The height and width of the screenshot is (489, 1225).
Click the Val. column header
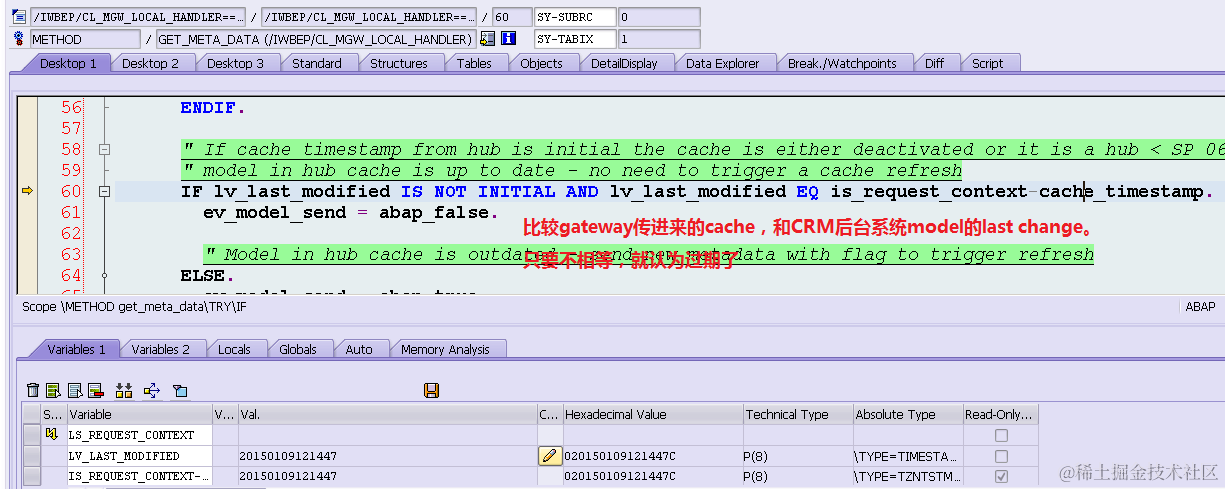[386, 414]
